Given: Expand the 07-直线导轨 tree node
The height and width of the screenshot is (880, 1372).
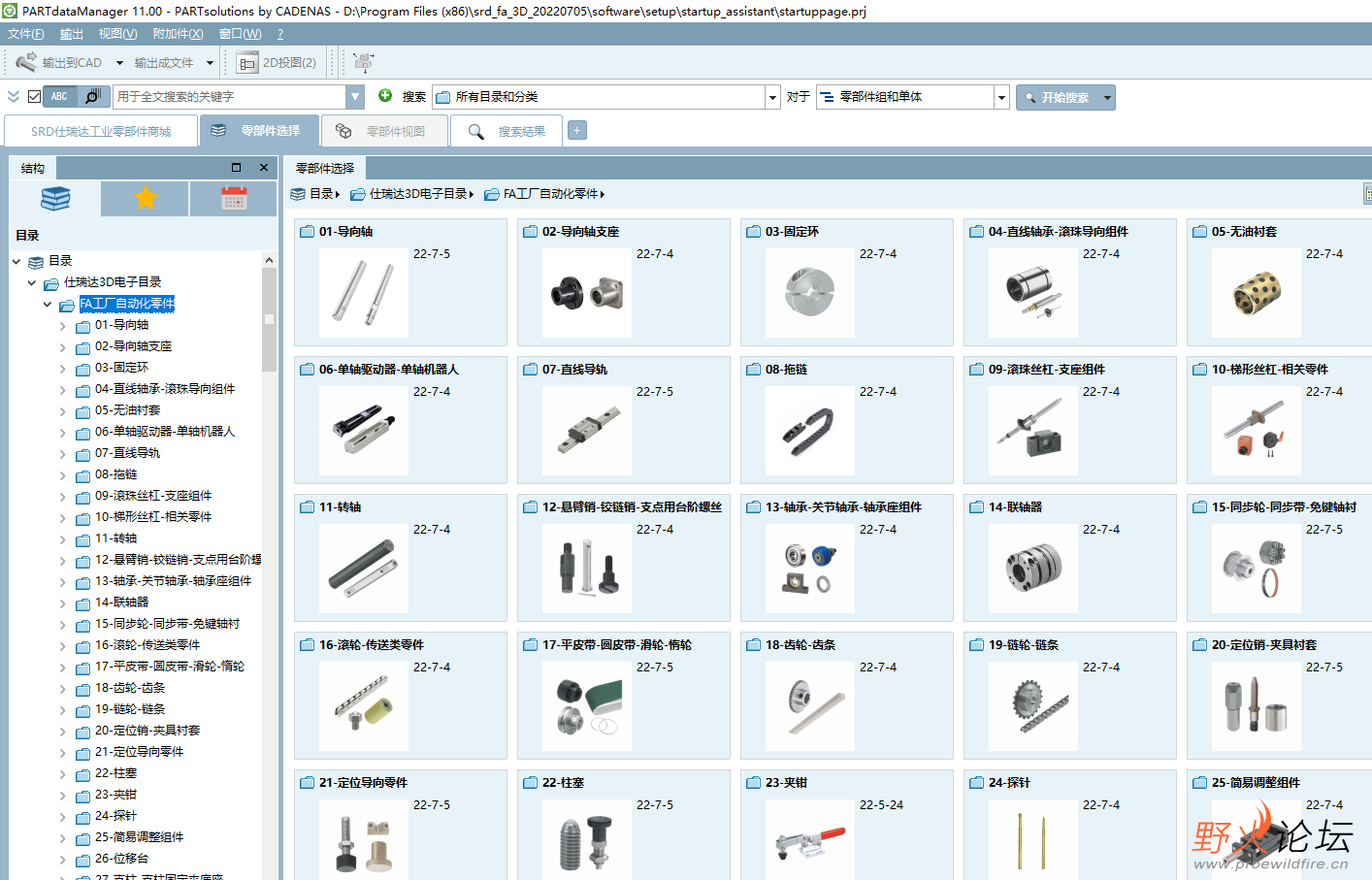Looking at the screenshot, I should [x=63, y=454].
